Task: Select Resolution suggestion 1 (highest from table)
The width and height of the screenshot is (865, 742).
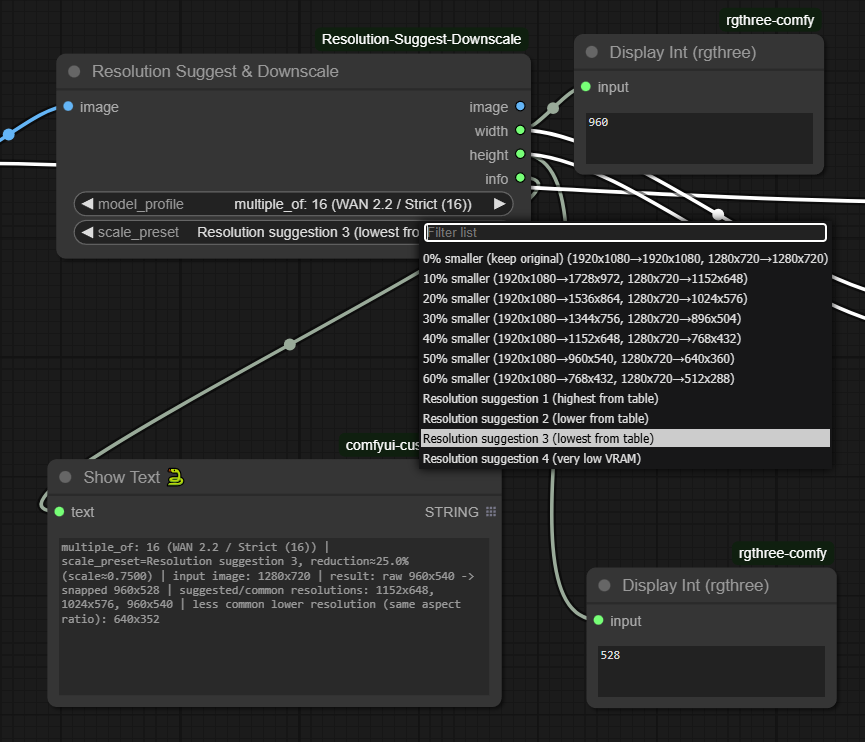Action: point(625,398)
